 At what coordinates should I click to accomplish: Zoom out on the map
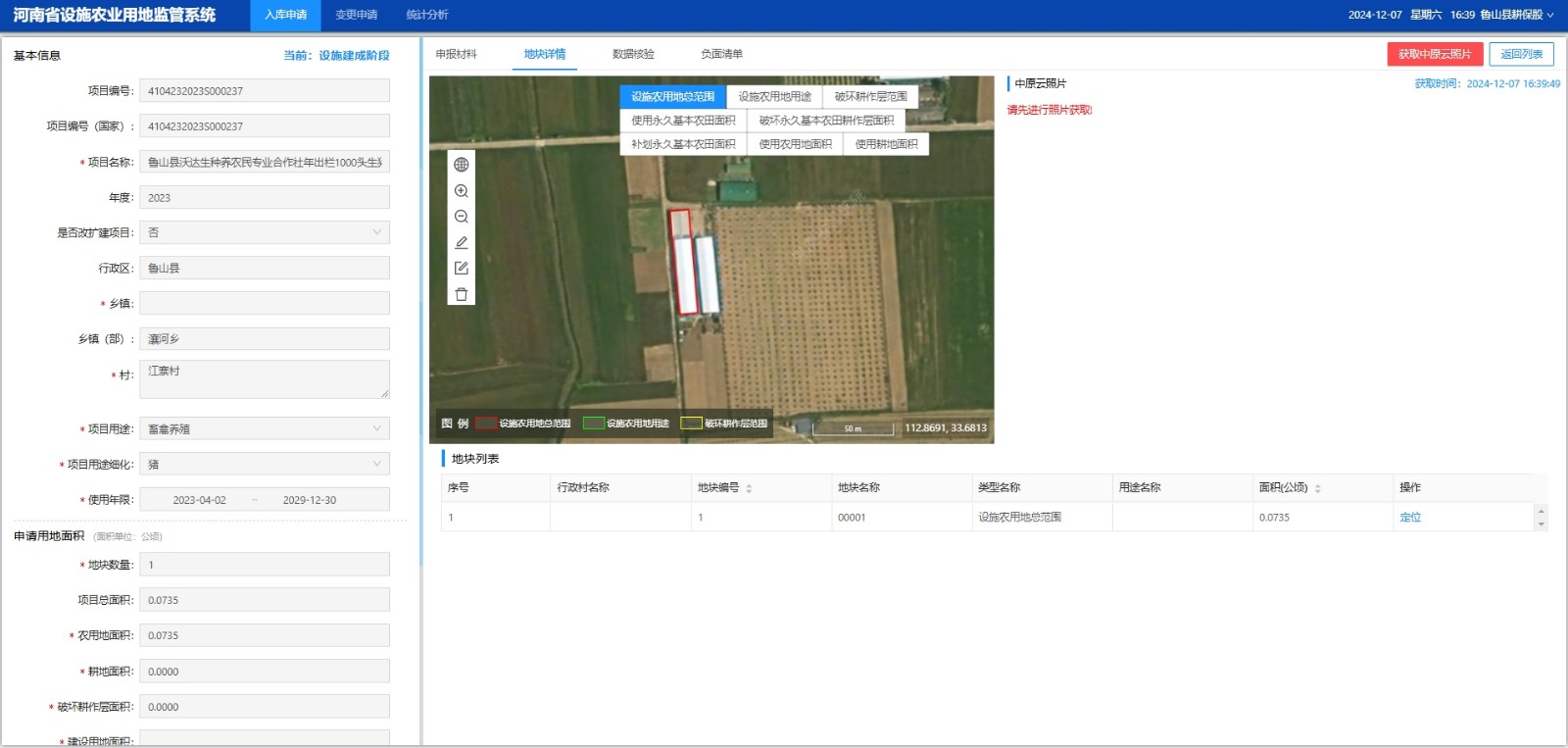point(462,217)
